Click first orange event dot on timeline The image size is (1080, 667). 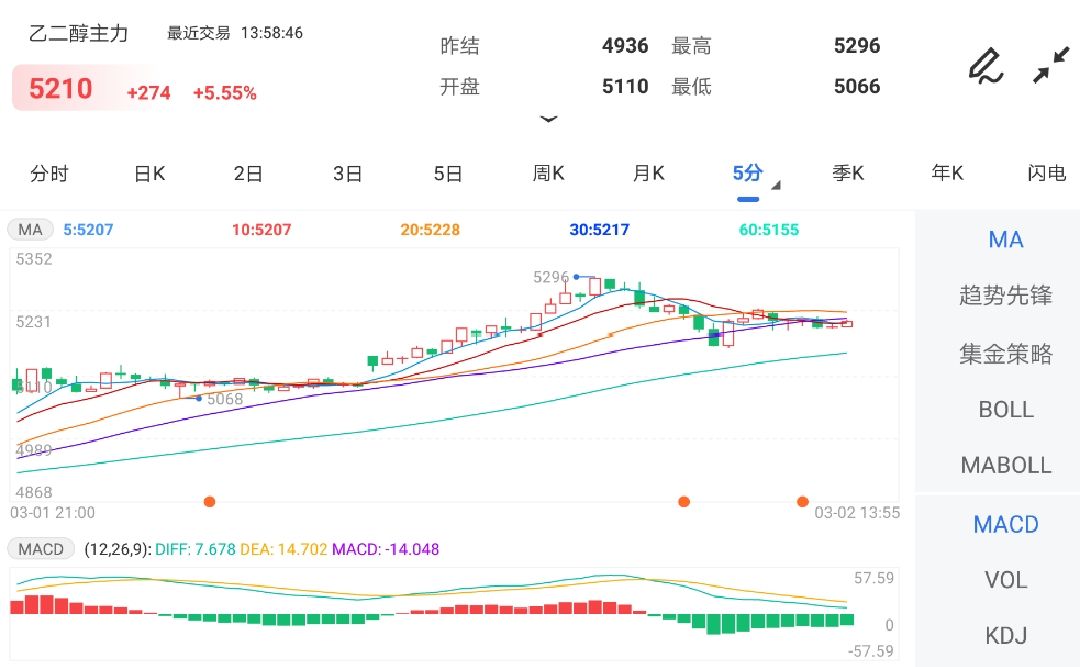point(209,502)
